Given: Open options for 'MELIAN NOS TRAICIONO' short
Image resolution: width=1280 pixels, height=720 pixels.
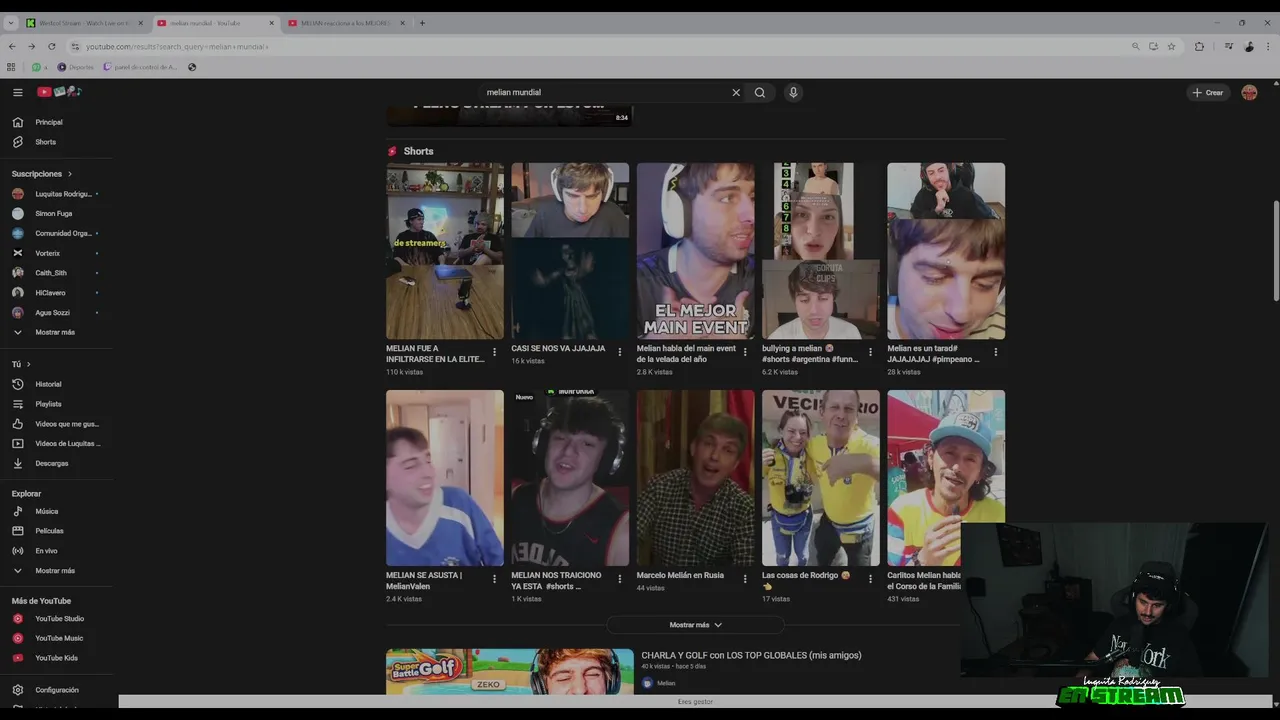Looking at the screenshot, I should pos(619,579).
